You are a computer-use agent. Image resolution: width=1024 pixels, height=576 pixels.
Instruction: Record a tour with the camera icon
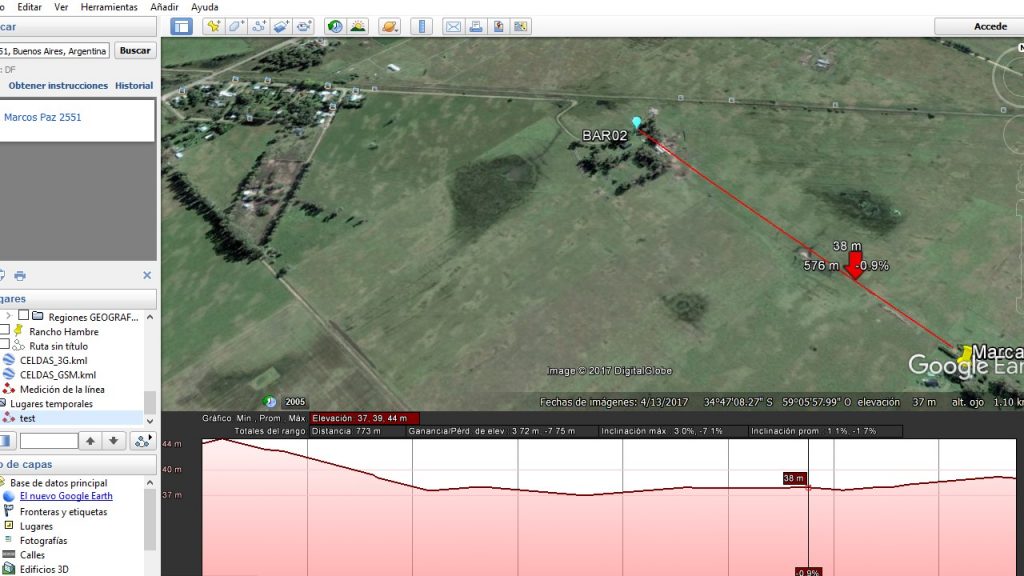tap(304, 26)
